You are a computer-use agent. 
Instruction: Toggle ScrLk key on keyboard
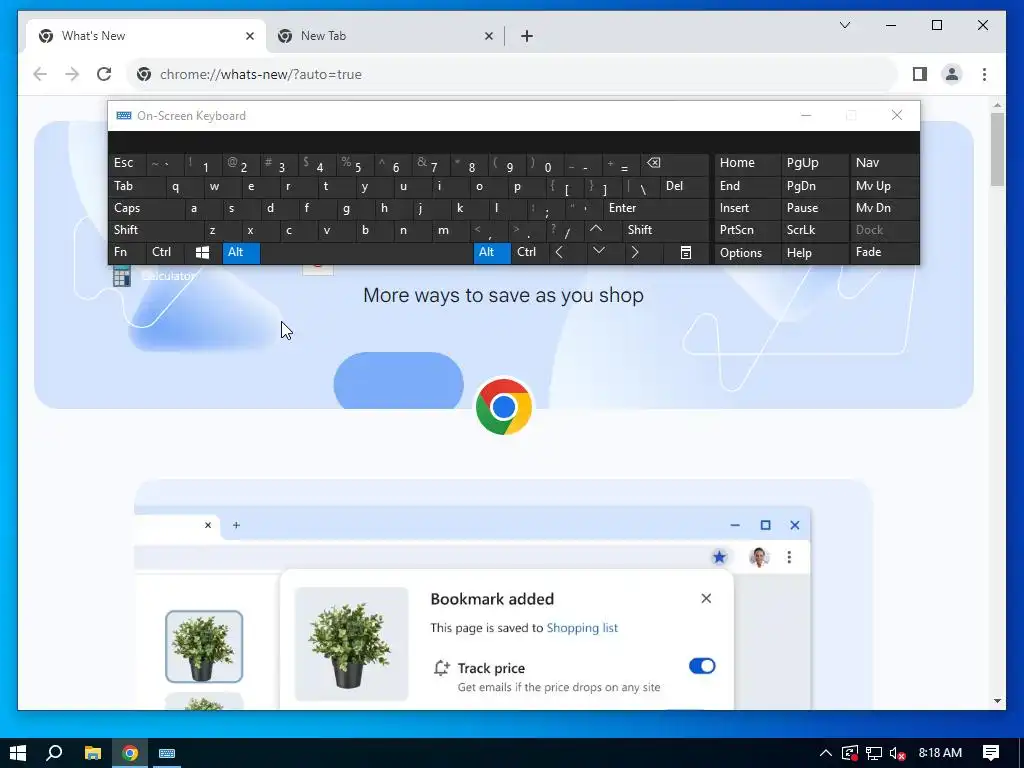point(814,230)
